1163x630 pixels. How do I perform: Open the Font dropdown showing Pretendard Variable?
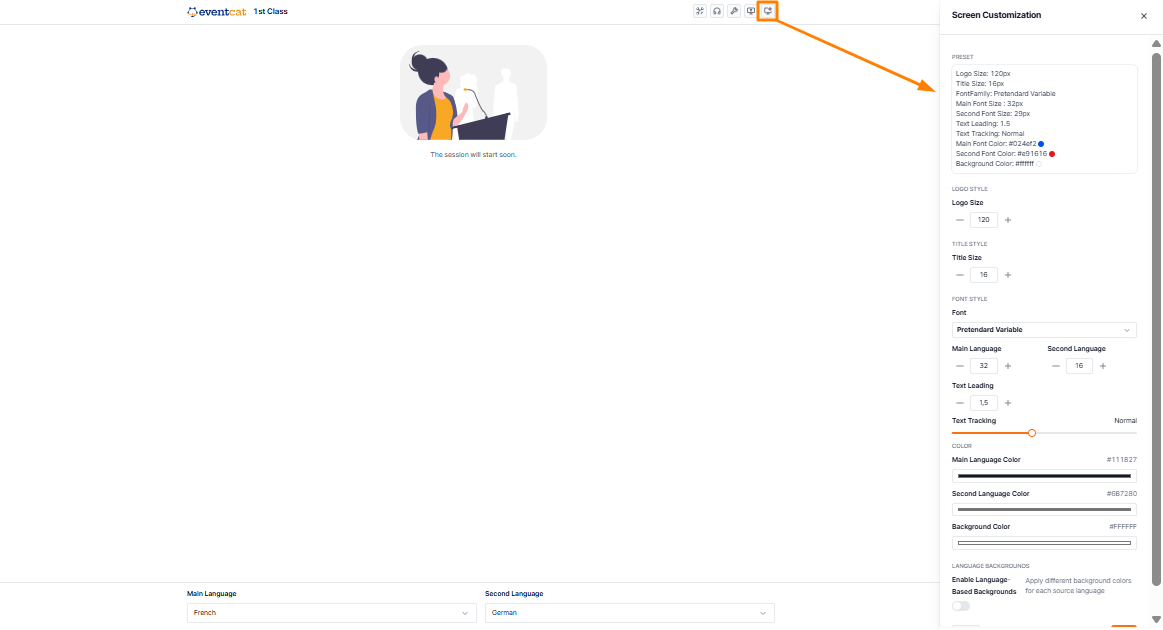1044,329
